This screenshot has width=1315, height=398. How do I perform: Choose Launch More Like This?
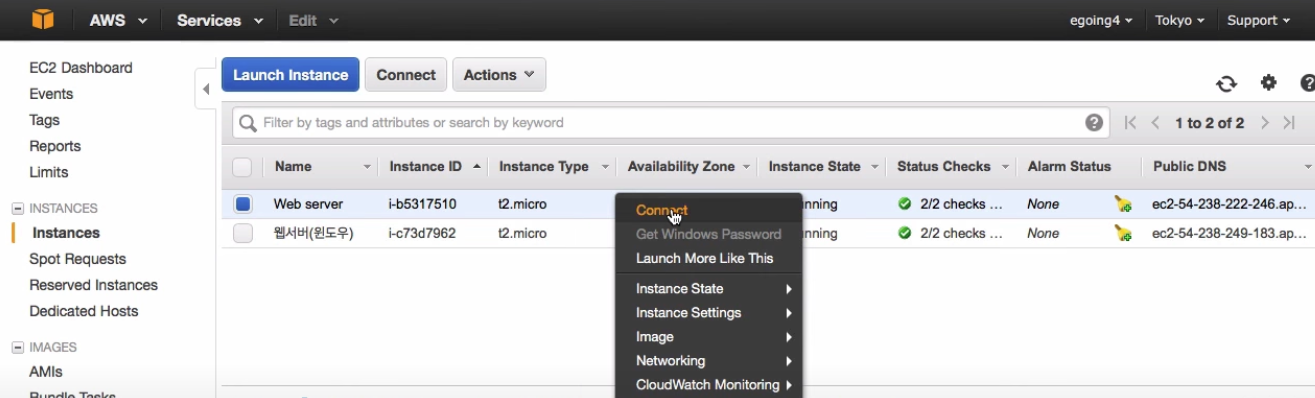click(704, 258)
